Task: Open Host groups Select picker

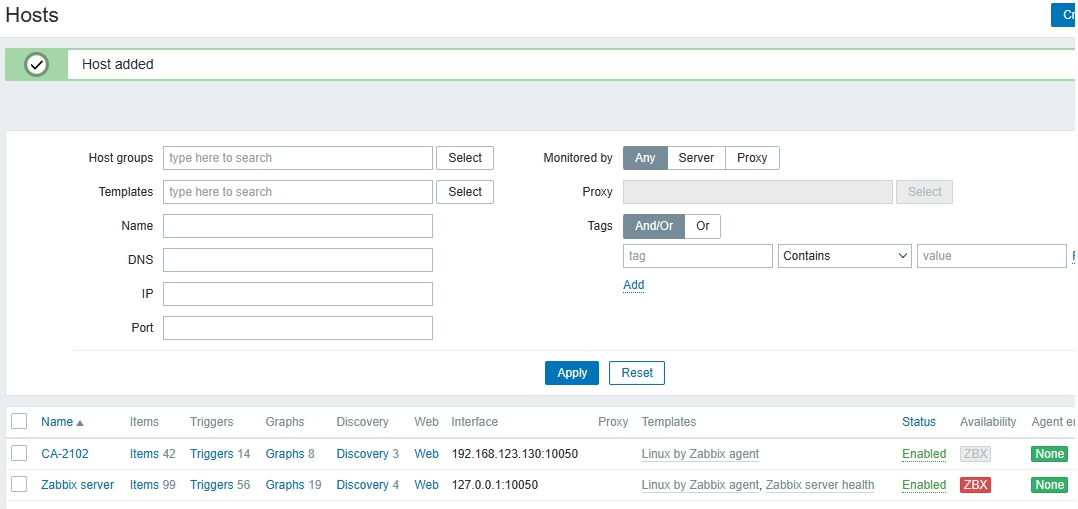Action: coord(464,158)
